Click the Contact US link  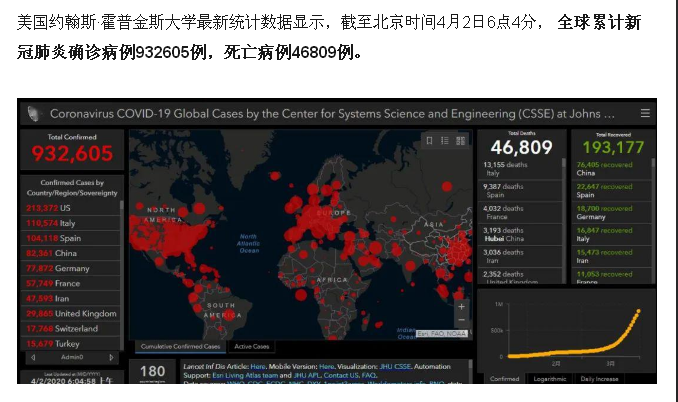pyautogui.click(x=341, y=375)
